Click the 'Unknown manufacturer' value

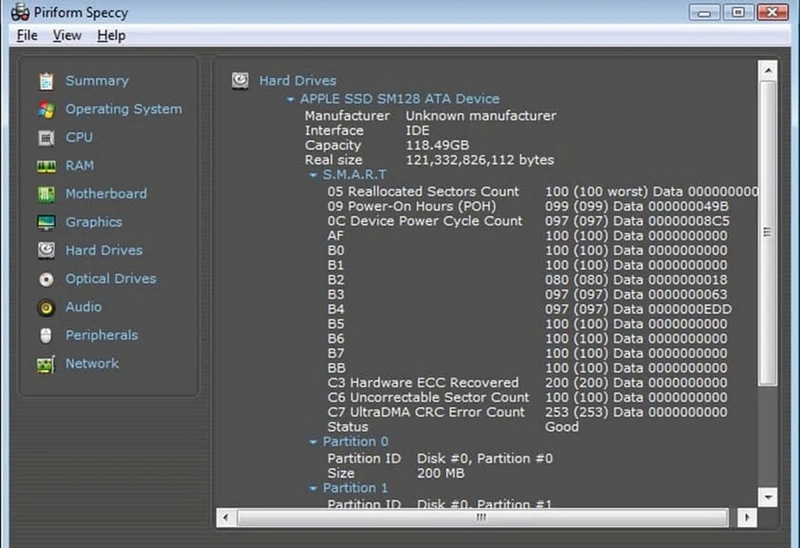(481, 116)
